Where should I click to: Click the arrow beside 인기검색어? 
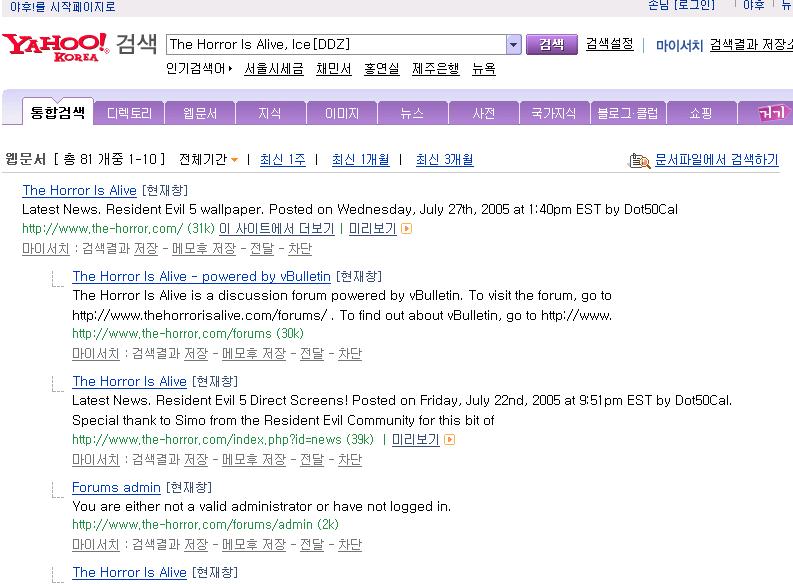[x=231, y=69]
